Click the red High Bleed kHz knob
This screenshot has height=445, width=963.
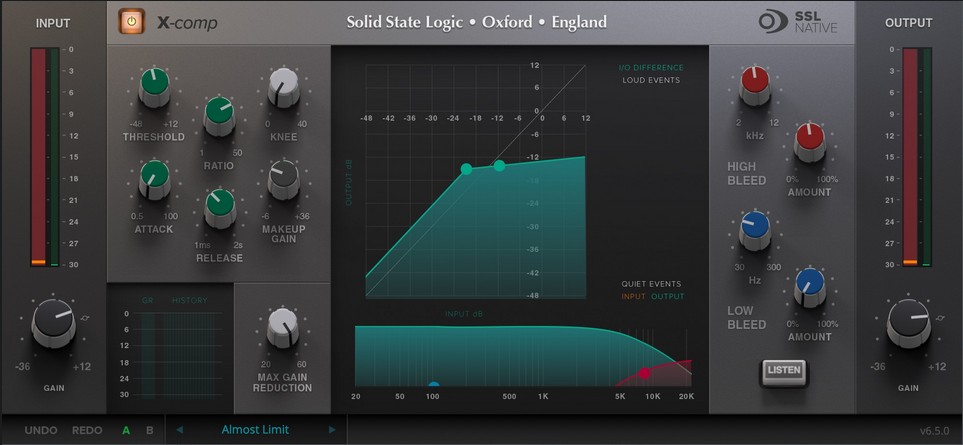(x=754, y=85)
